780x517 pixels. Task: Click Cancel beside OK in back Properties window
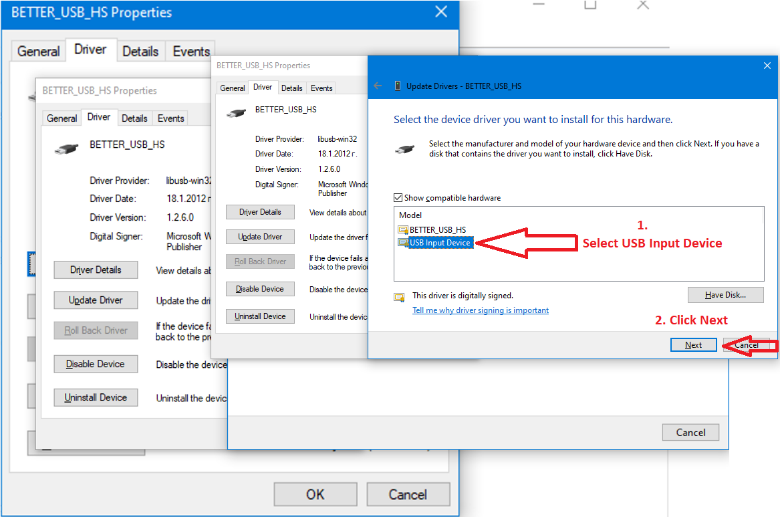pos(408,494)
